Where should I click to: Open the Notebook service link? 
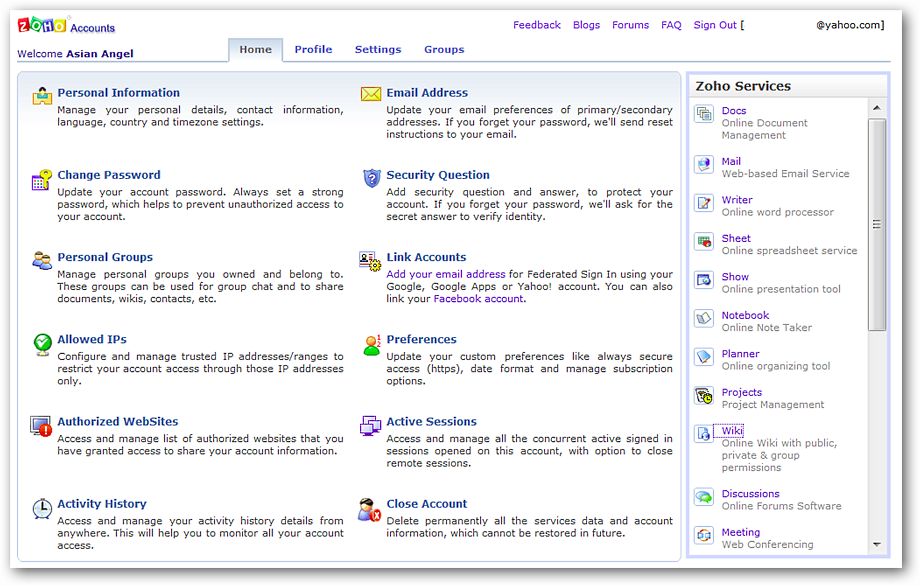[745, 315]
